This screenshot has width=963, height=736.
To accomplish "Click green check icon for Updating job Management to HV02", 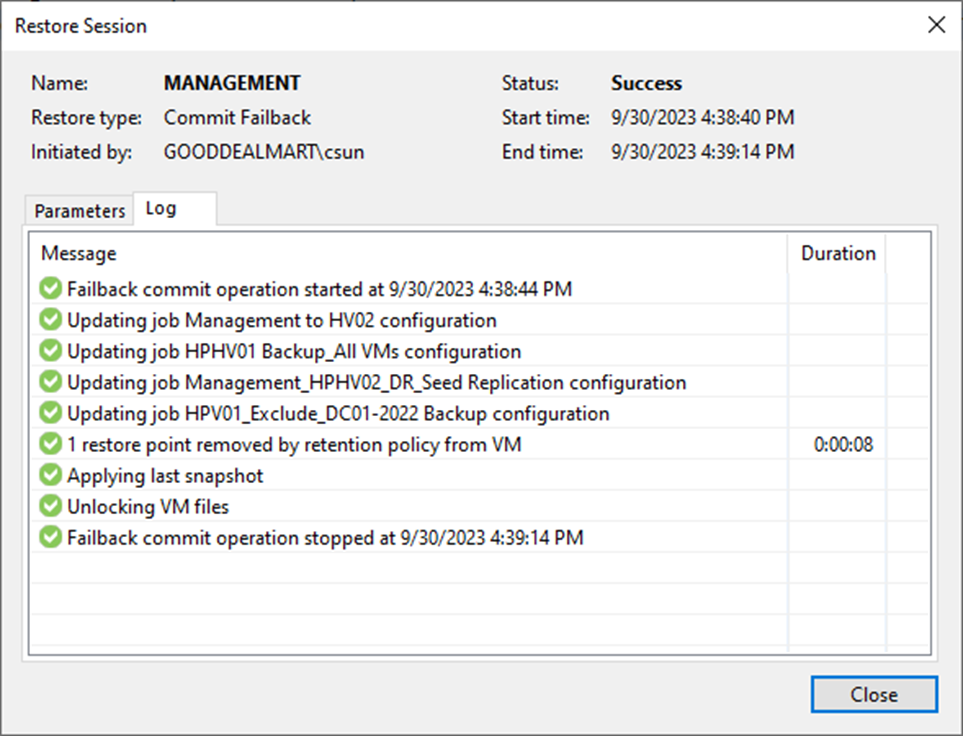I will 50,320.
